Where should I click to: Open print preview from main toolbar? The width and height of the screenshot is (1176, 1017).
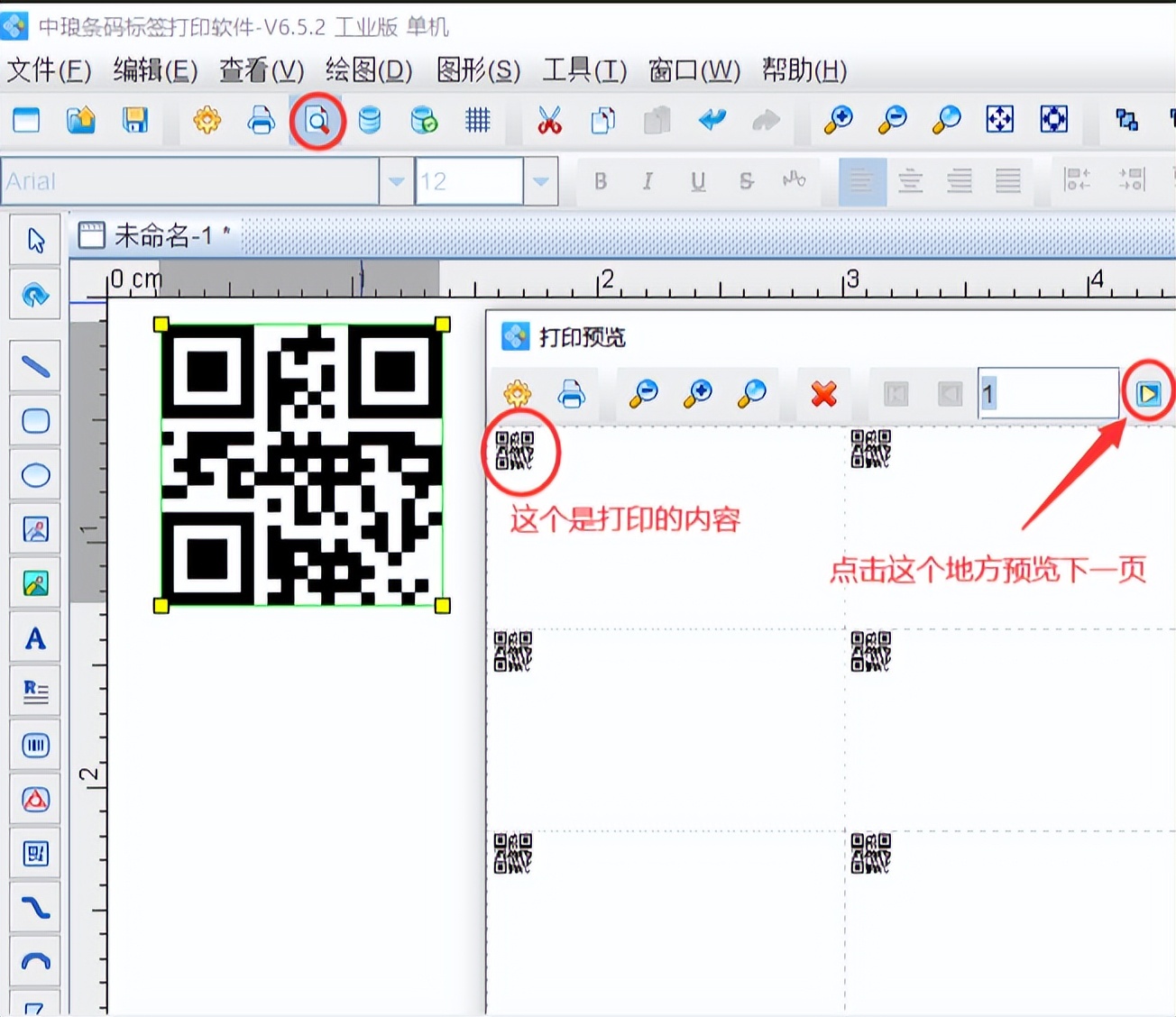coord(317,120)
